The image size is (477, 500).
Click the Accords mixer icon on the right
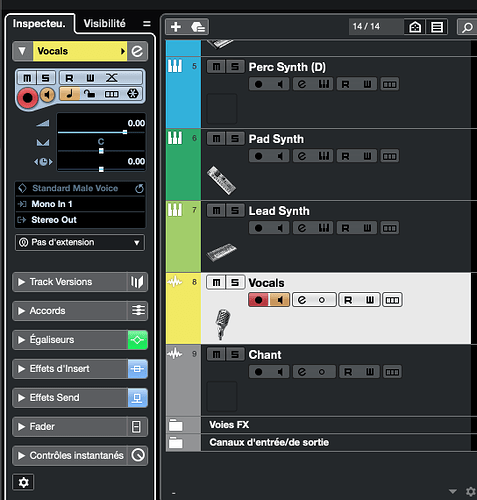(137, 311)
